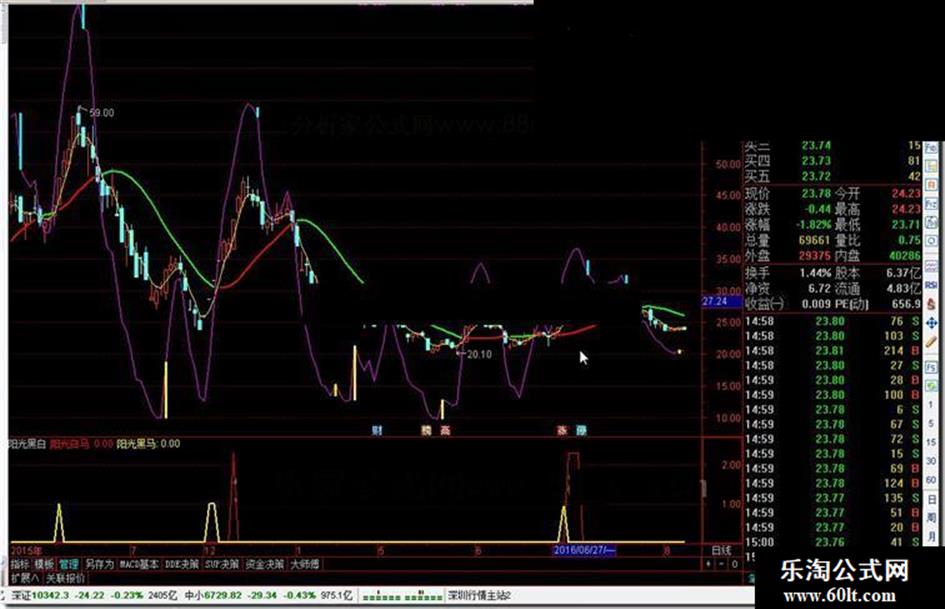The height and width of the screenshot is (609, 945).
Task: Switch to the DDE决策 template tab
Action: (x=181, y=564)
